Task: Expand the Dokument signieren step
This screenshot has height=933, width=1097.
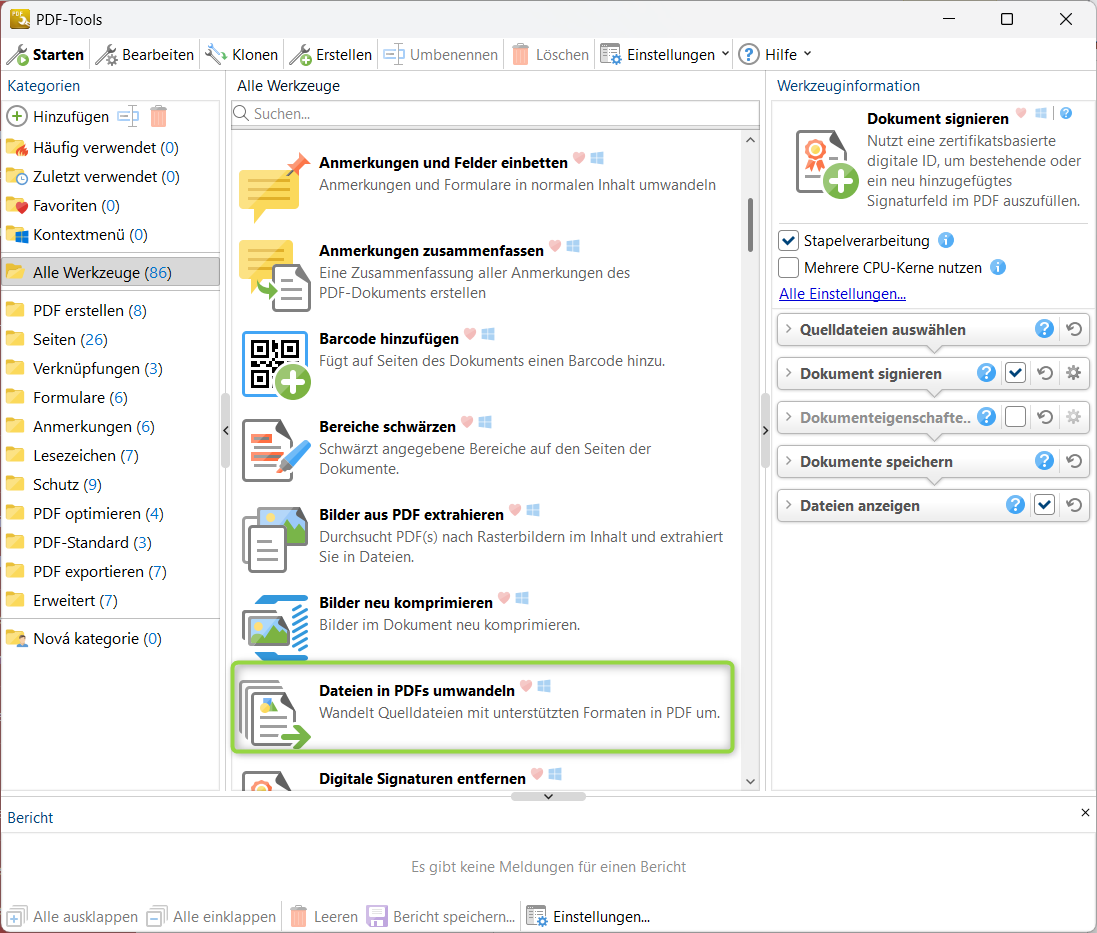Action: coord(788,373)
